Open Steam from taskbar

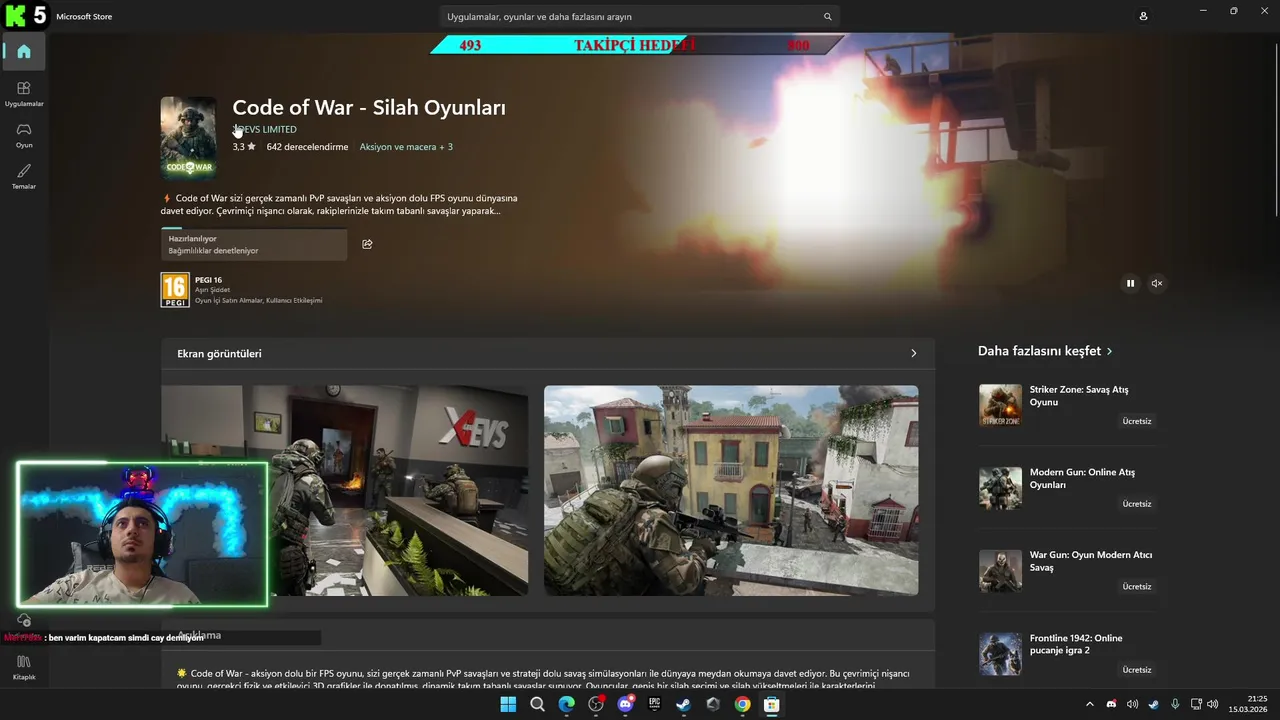pyautogui.click(x=684, y=704)
